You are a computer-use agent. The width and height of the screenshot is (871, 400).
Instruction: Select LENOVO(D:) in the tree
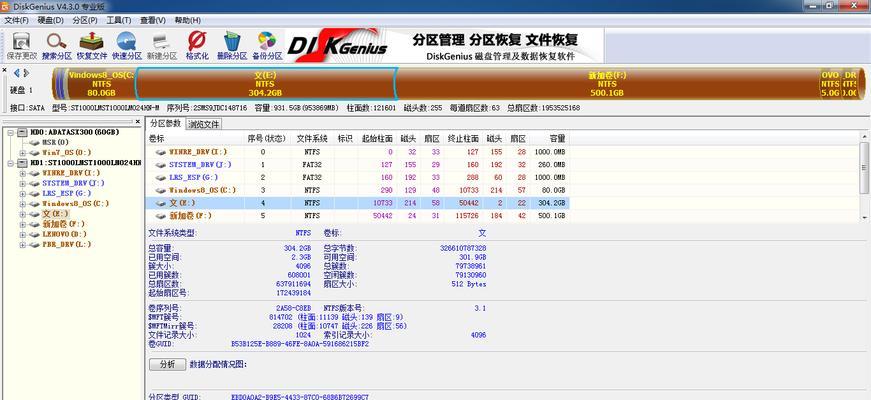(64, 234)
